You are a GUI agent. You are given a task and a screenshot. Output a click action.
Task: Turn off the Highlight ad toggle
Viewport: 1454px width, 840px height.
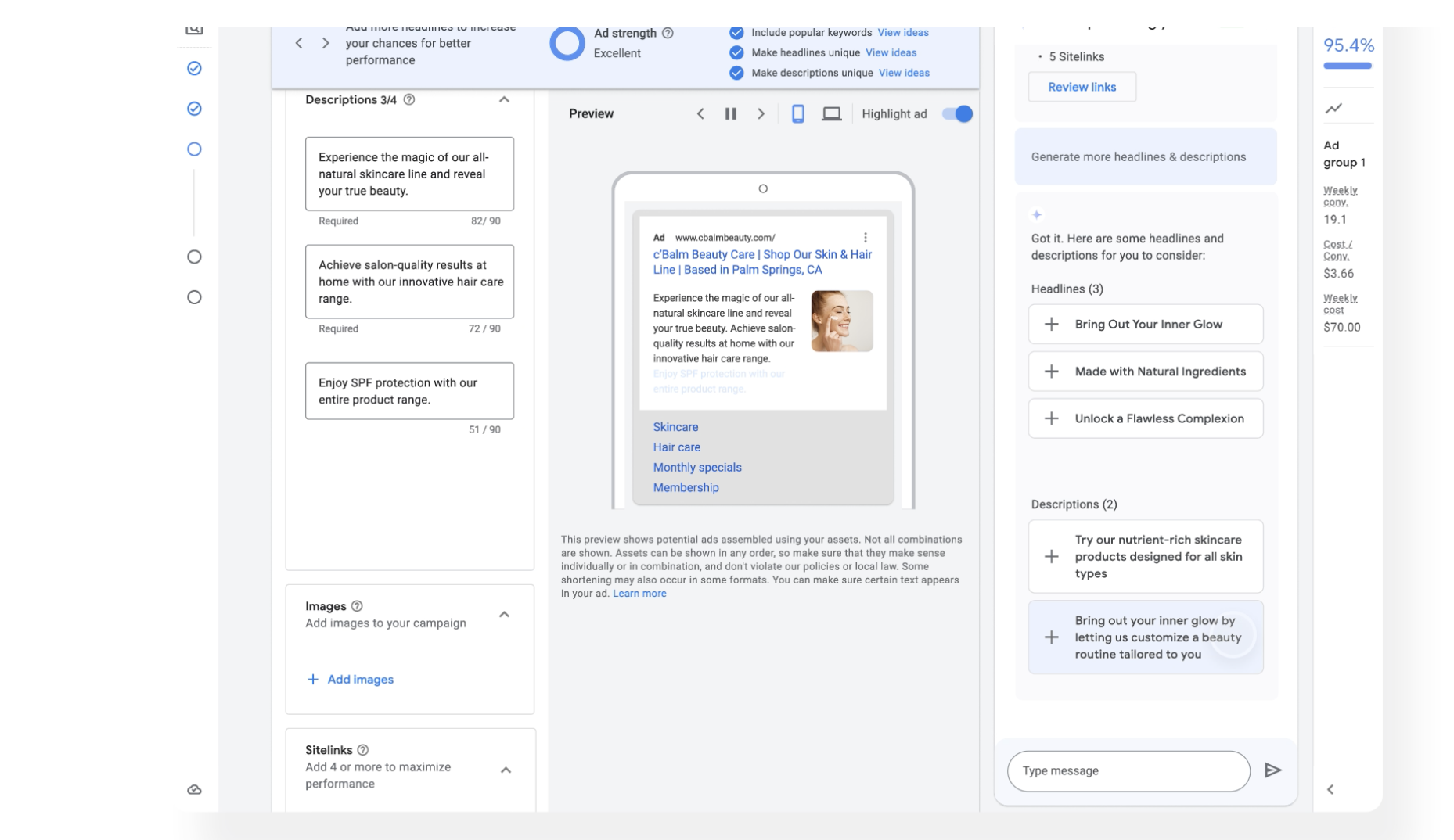click(x=957, y=114)
